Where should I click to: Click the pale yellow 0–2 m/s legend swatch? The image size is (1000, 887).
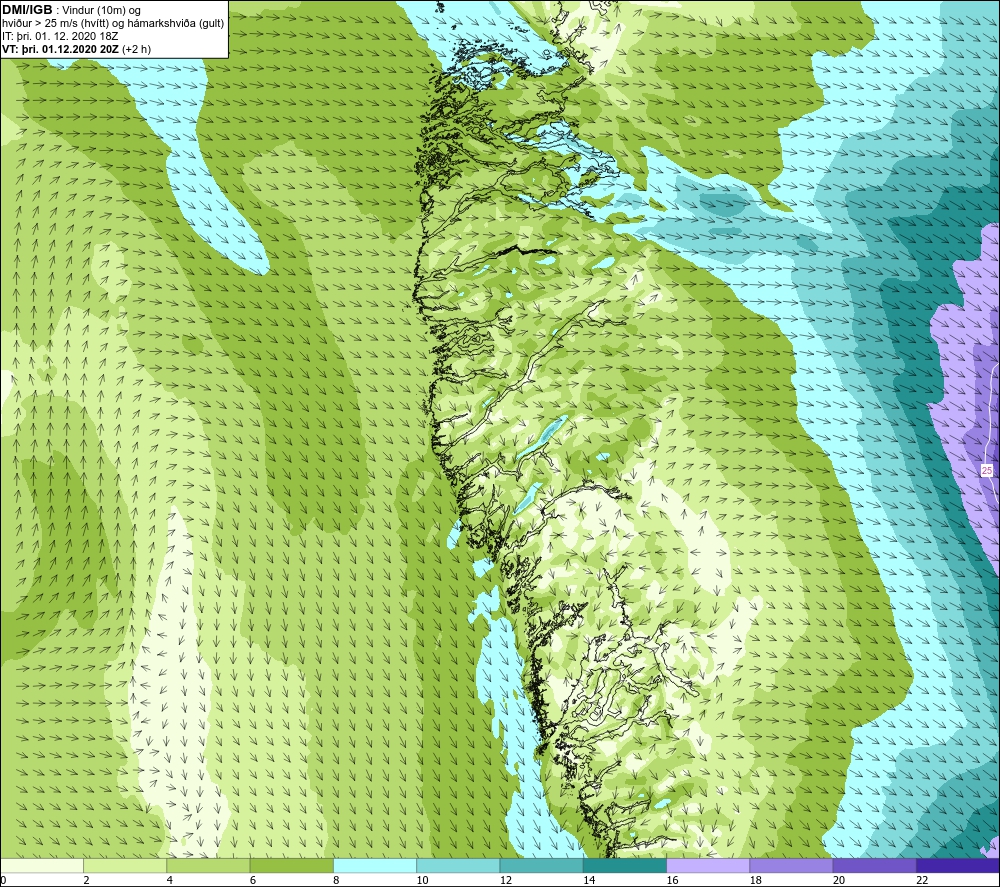[x=42, y=865]
